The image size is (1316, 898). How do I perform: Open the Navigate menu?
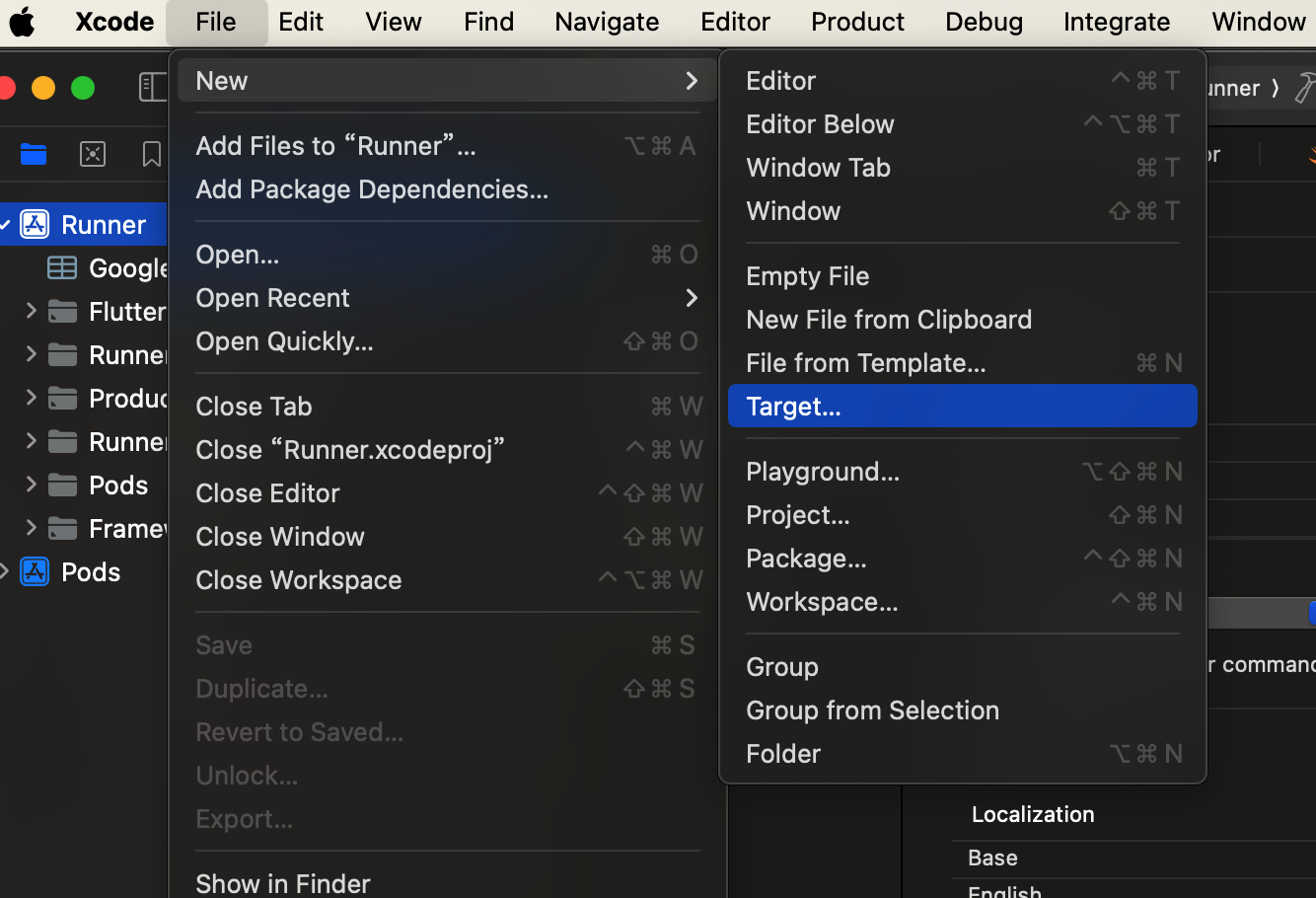pos(607,21)
